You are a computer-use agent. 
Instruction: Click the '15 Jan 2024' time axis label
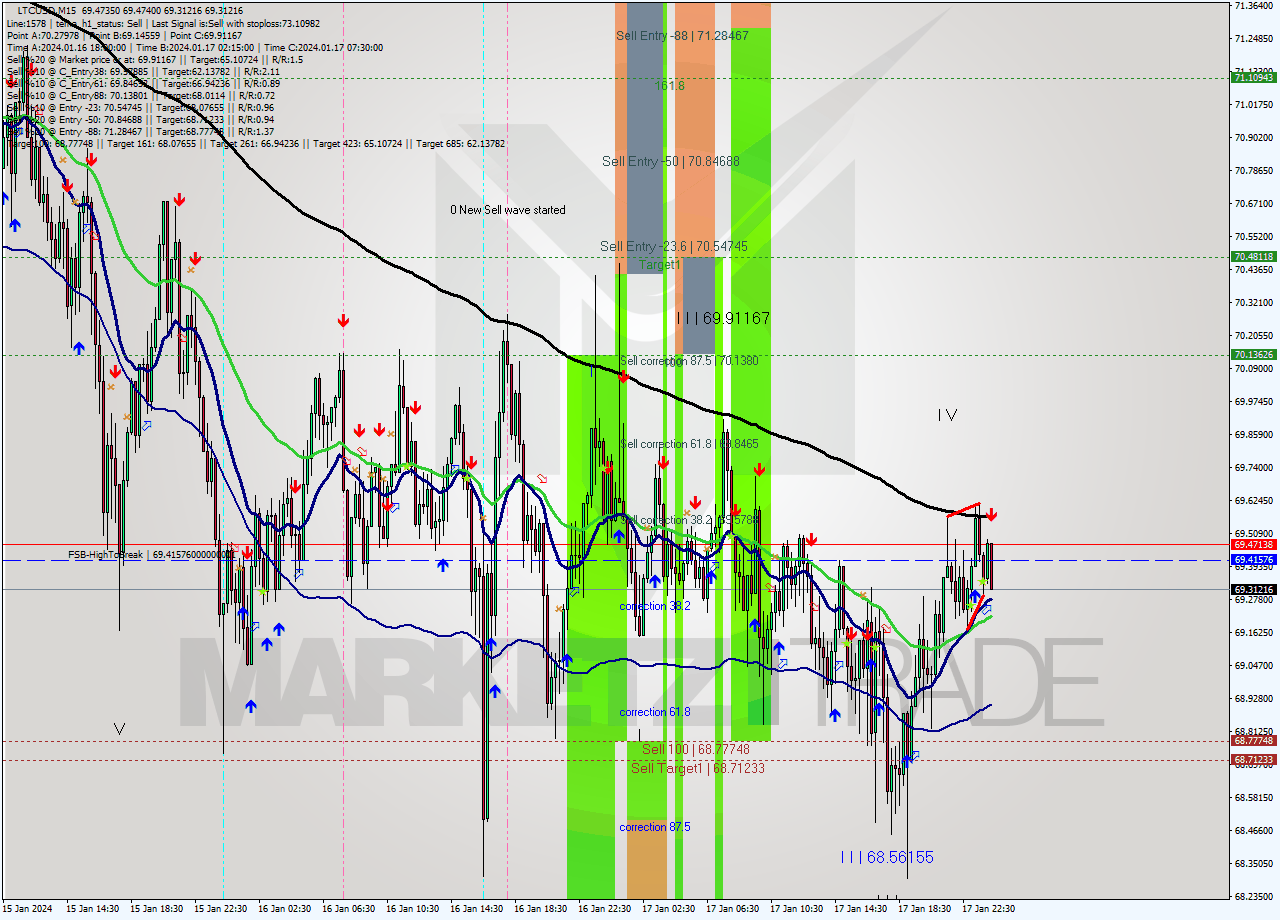coord(25,909)
